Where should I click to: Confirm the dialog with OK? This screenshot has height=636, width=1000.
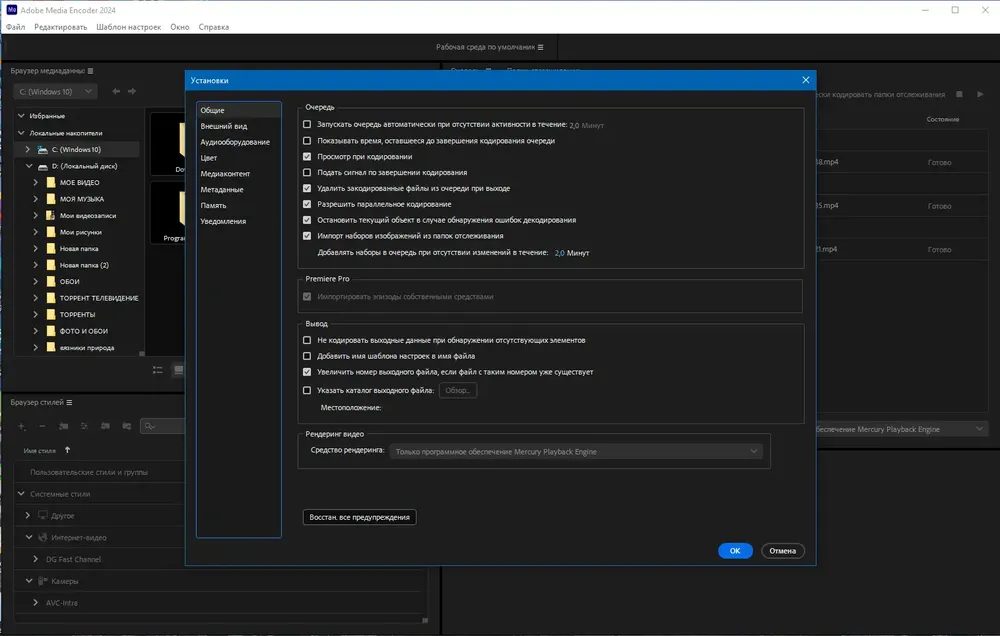point(735,551)
